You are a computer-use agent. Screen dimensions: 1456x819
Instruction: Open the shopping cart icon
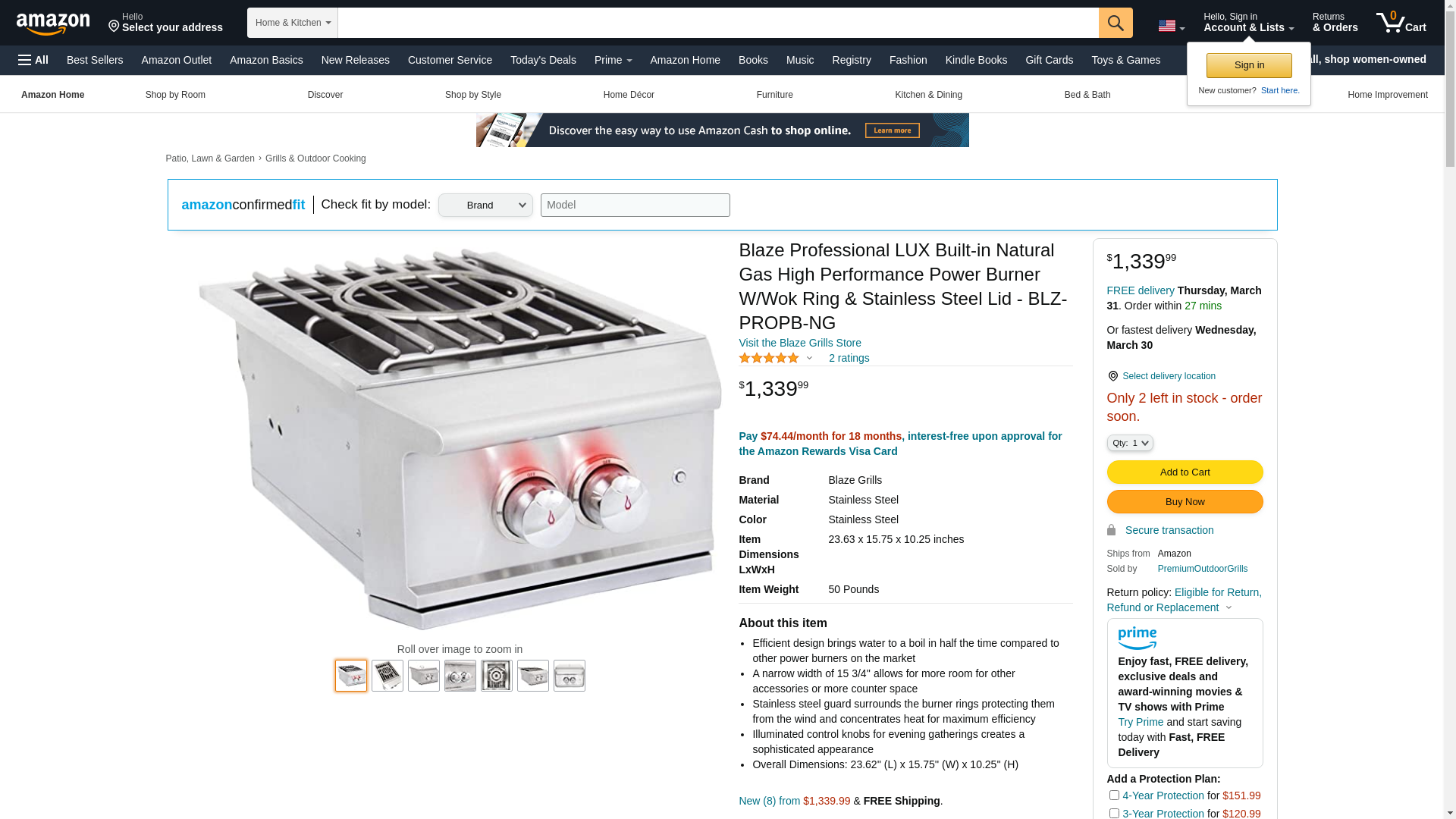coord(1401,22)
